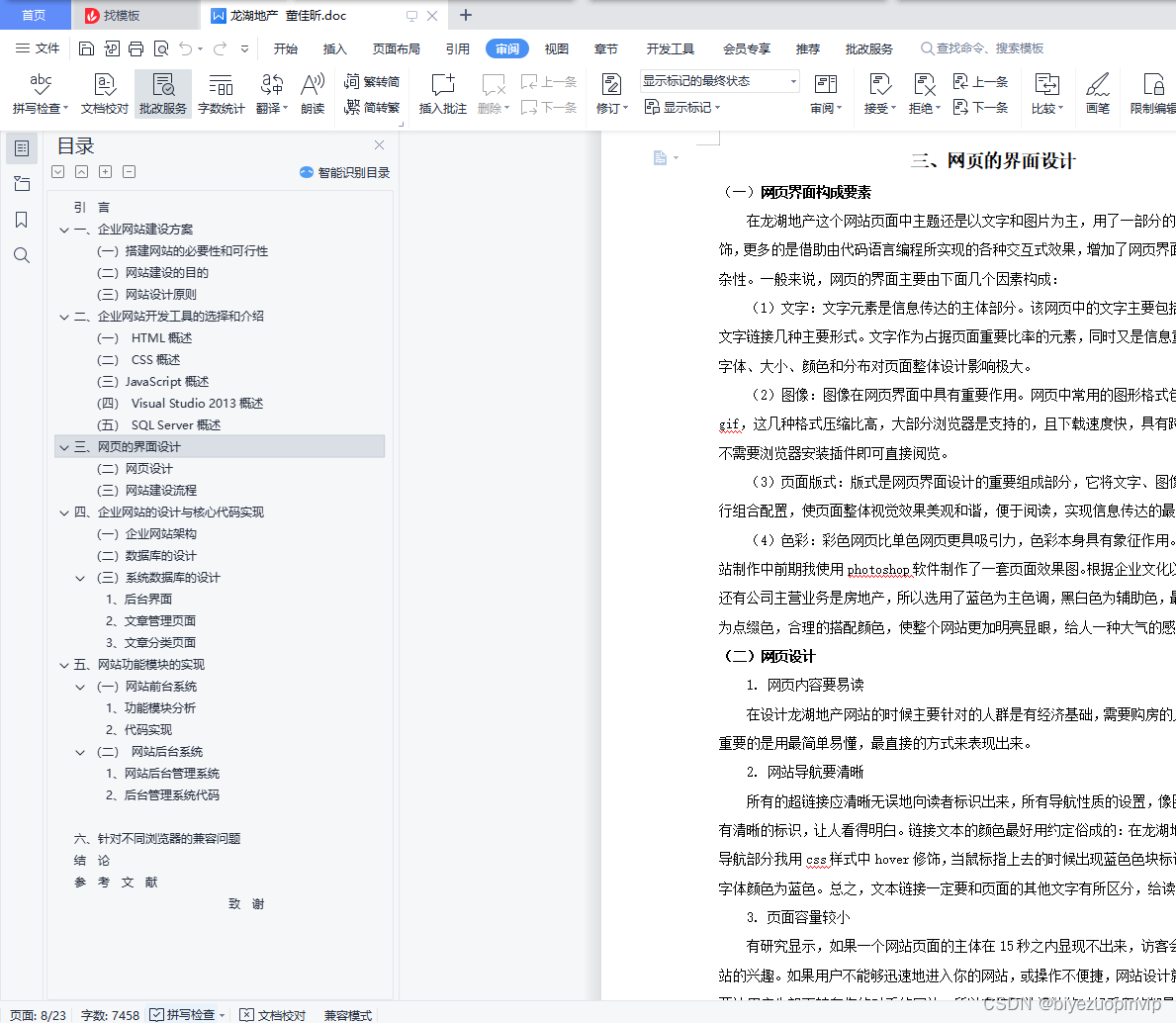This screenshot has height=1023, width=1176.
Task: Click the 朗读 read aloud icon
Action: click(313, 94)
